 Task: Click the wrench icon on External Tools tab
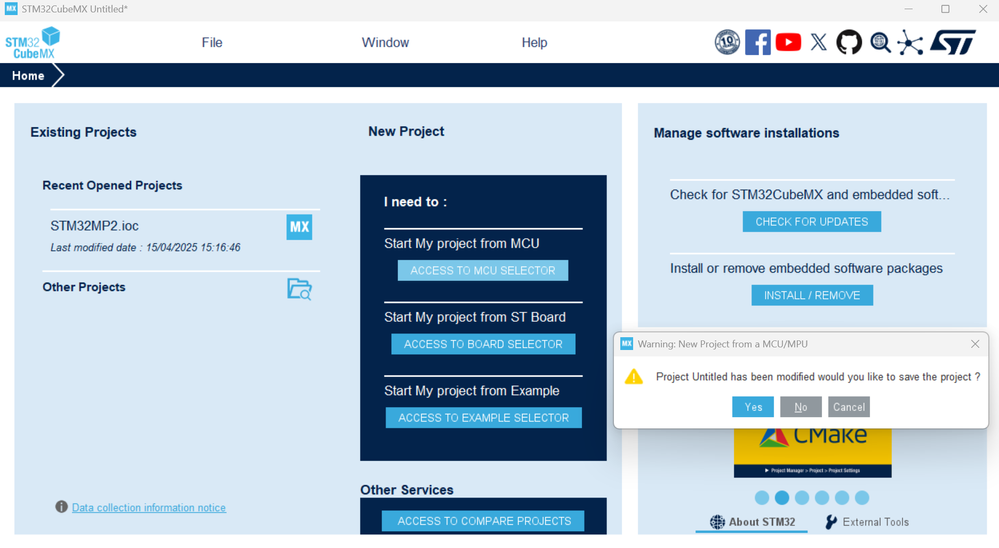pyautogui.click(x=831, y=522)
